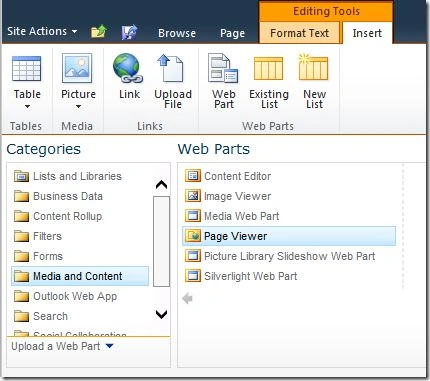
Task: Choose Picture Library Slideshow Web Part
Action: click(289, 256)
